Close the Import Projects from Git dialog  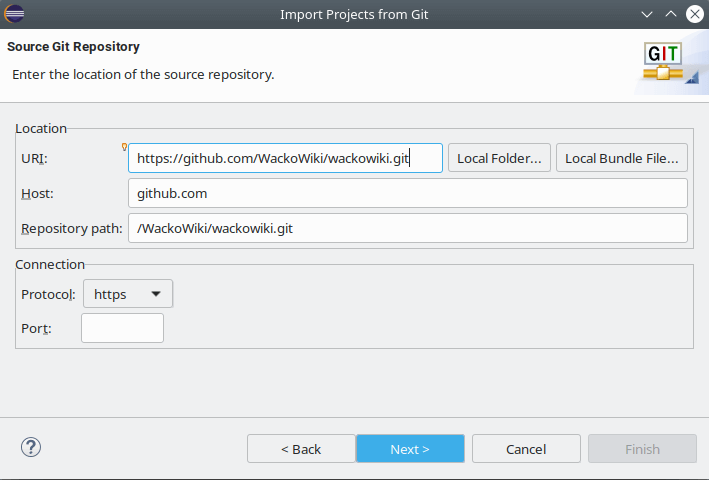(693, 14)
